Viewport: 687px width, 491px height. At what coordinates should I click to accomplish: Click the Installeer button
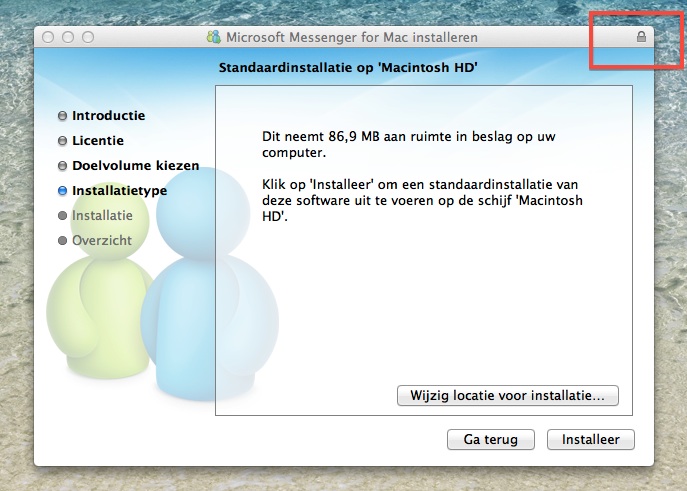(x=591, y=439)
